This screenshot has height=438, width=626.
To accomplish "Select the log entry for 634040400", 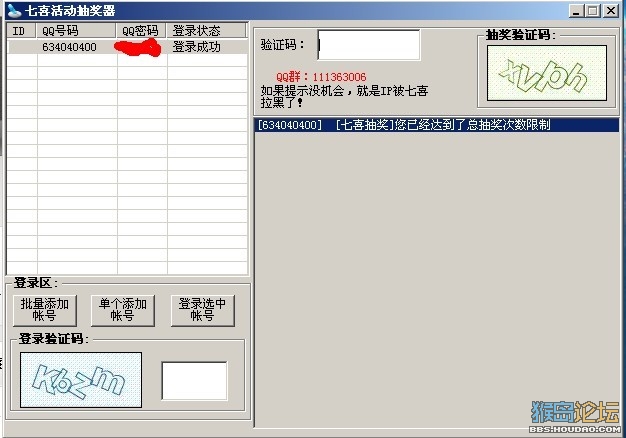I will 437,125.
